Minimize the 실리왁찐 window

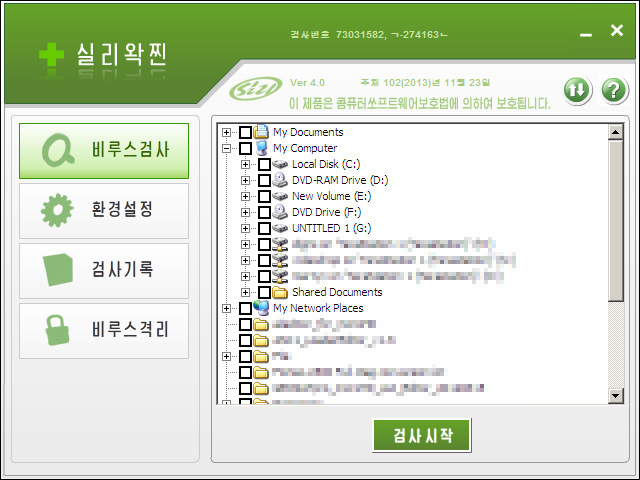(586, 35)
